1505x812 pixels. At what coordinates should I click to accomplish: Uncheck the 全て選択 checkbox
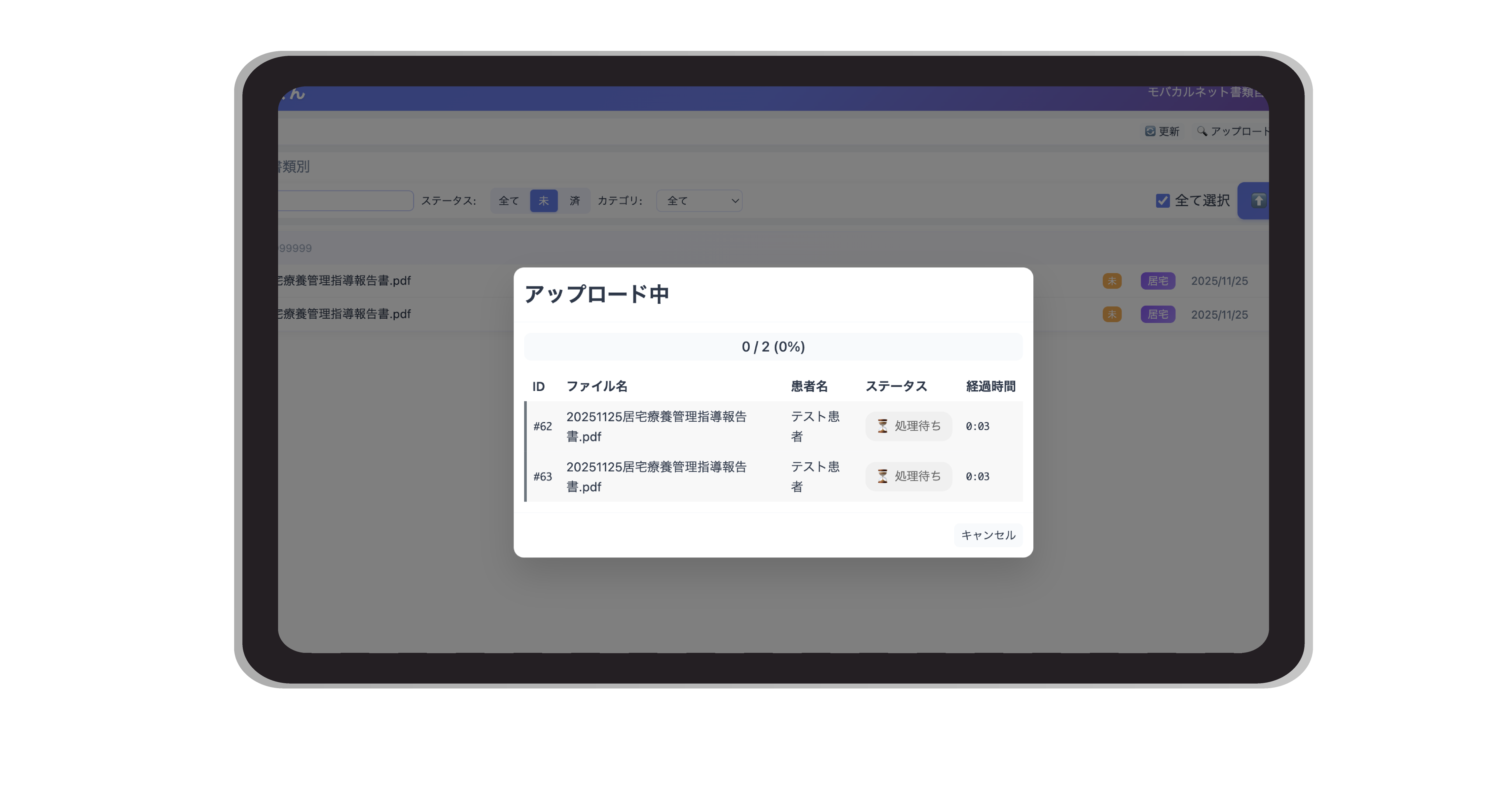[1163, 200]
